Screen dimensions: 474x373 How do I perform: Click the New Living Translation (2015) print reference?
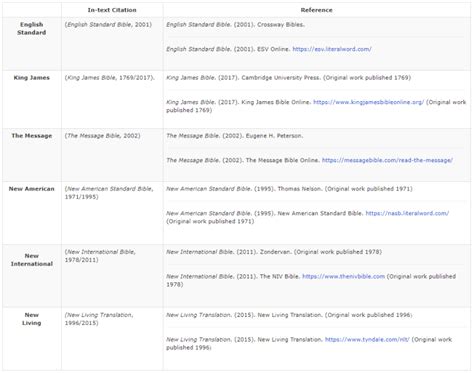(x=289, y=315)
